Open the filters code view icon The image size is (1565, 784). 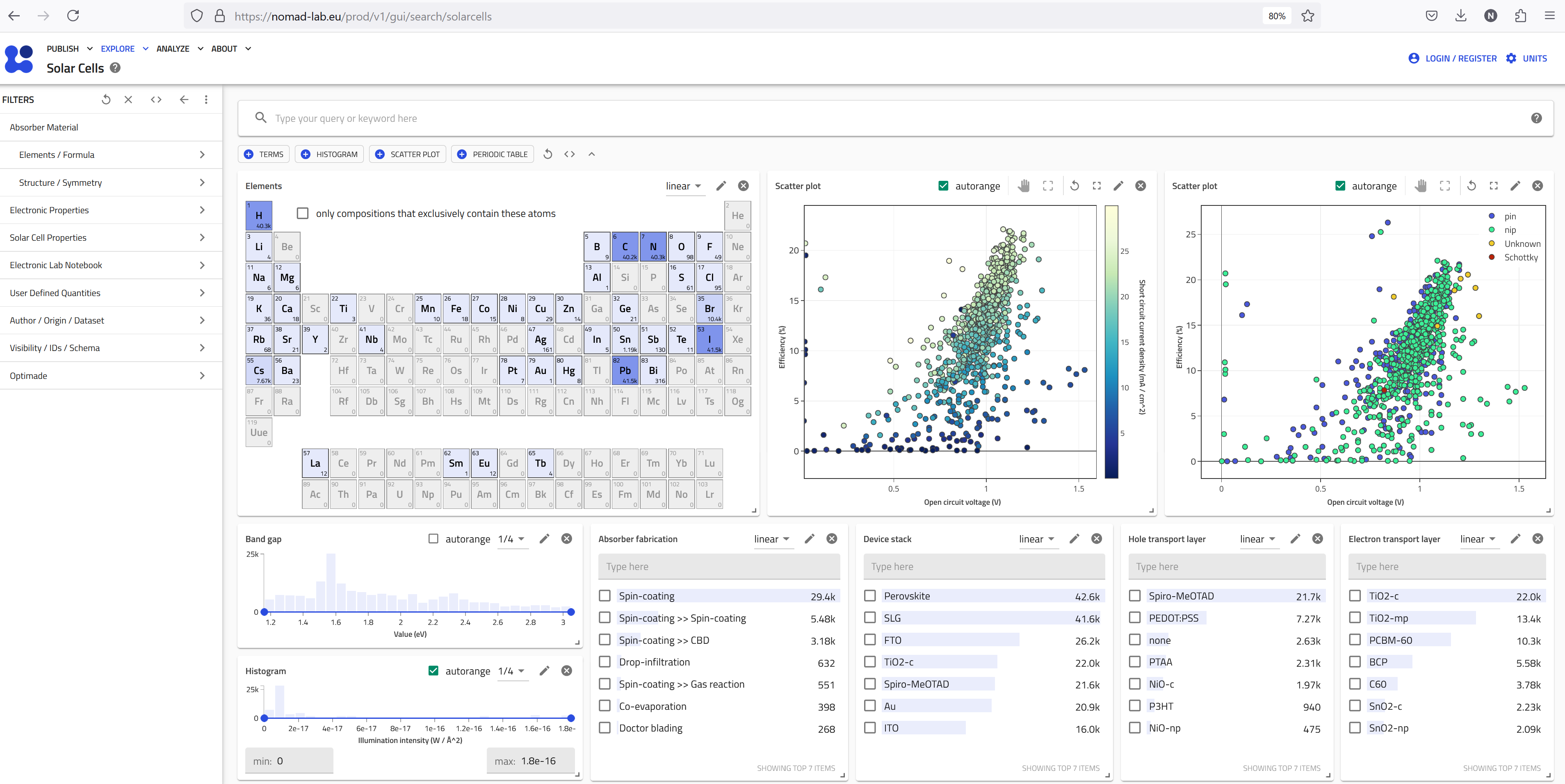tap(156, 100)
